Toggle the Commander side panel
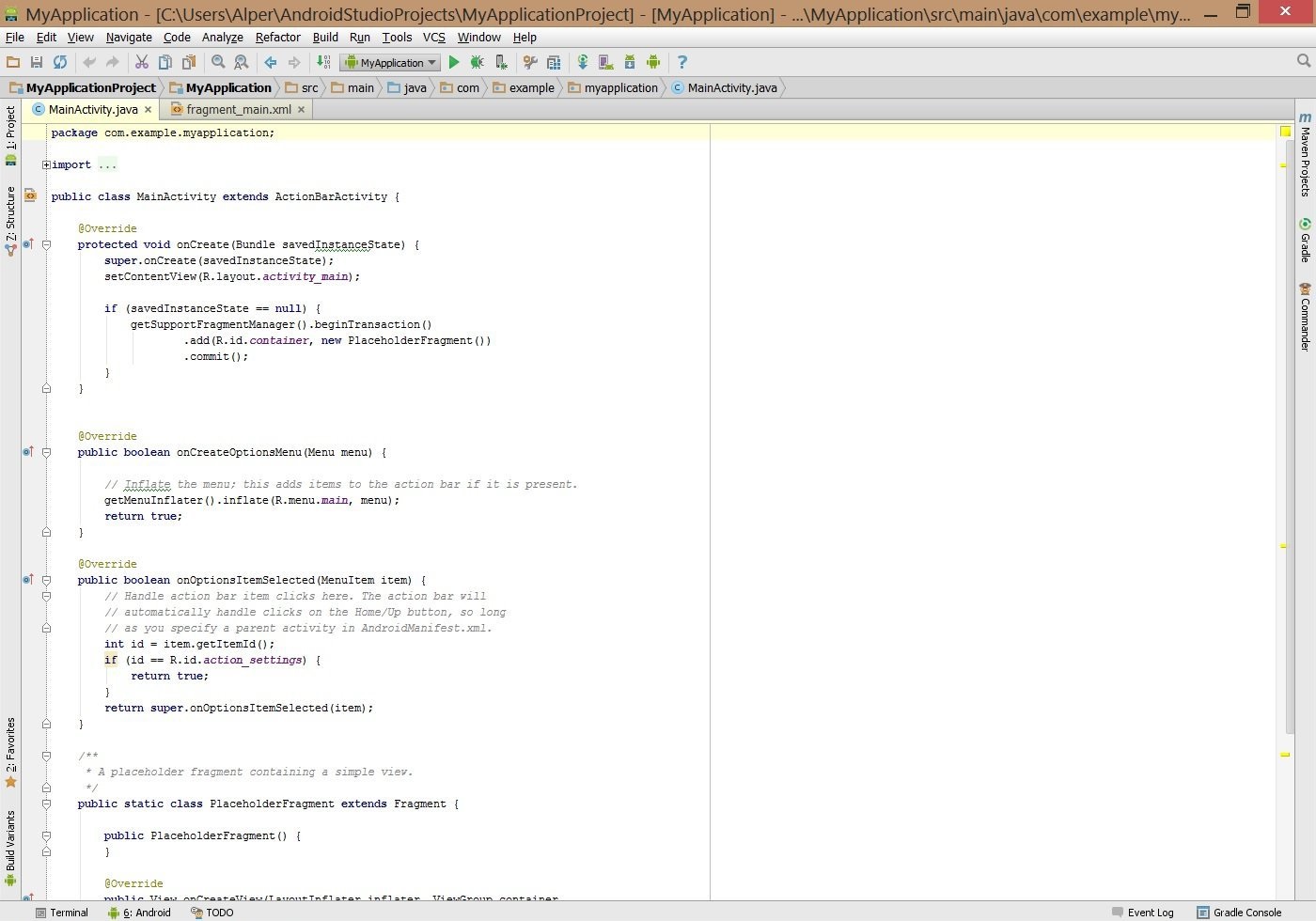 click(x=1305, y=317)
